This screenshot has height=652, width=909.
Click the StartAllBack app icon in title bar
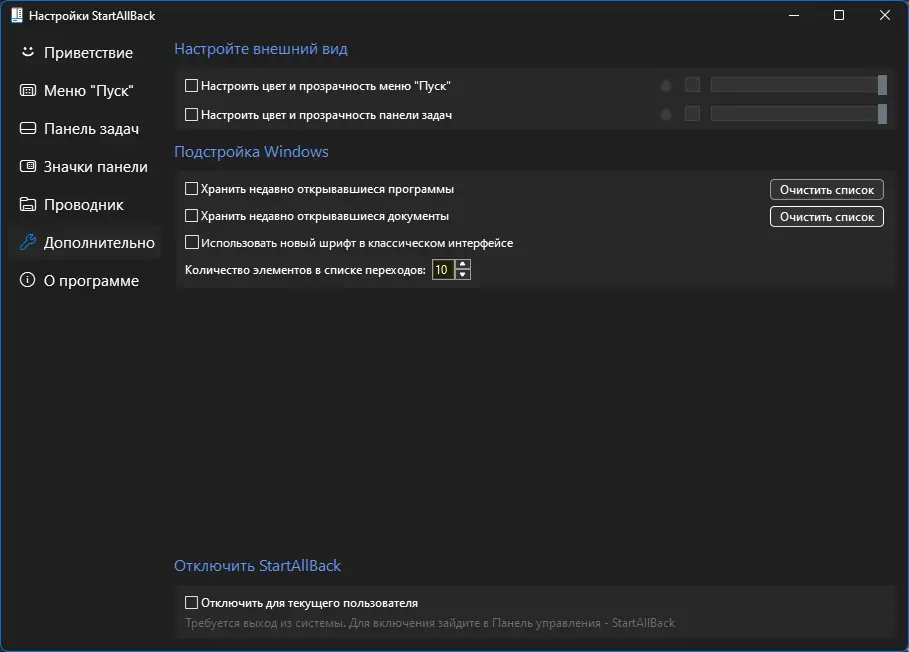(16, 16)
